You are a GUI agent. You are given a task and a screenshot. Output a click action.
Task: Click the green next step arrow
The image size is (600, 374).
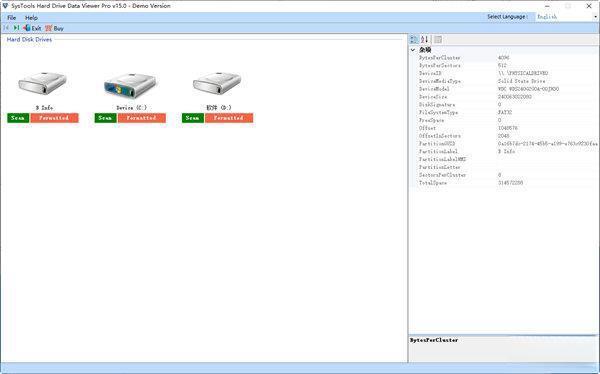click(16, 28)
